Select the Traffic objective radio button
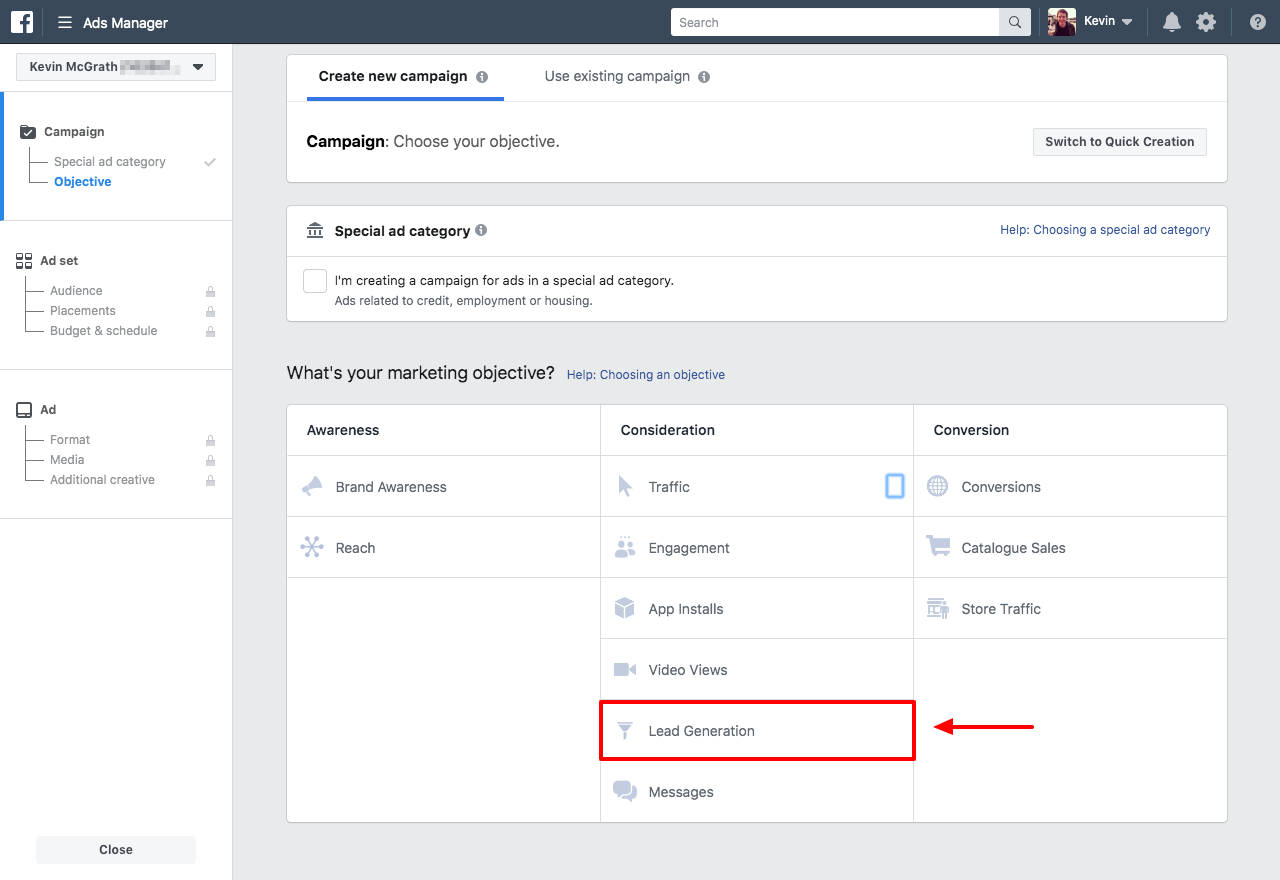Image resolution: width=1280 pixels, height=880 pixels. pyautogui.click(x=895, y=486)
